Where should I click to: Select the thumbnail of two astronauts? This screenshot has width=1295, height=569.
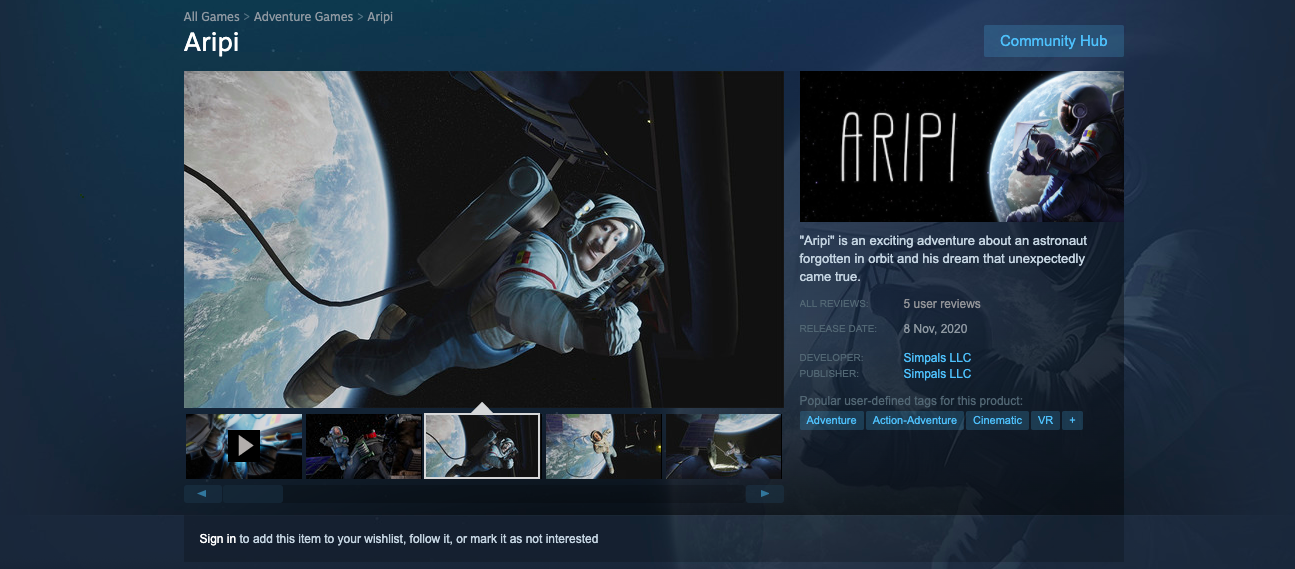pos(363,446)
